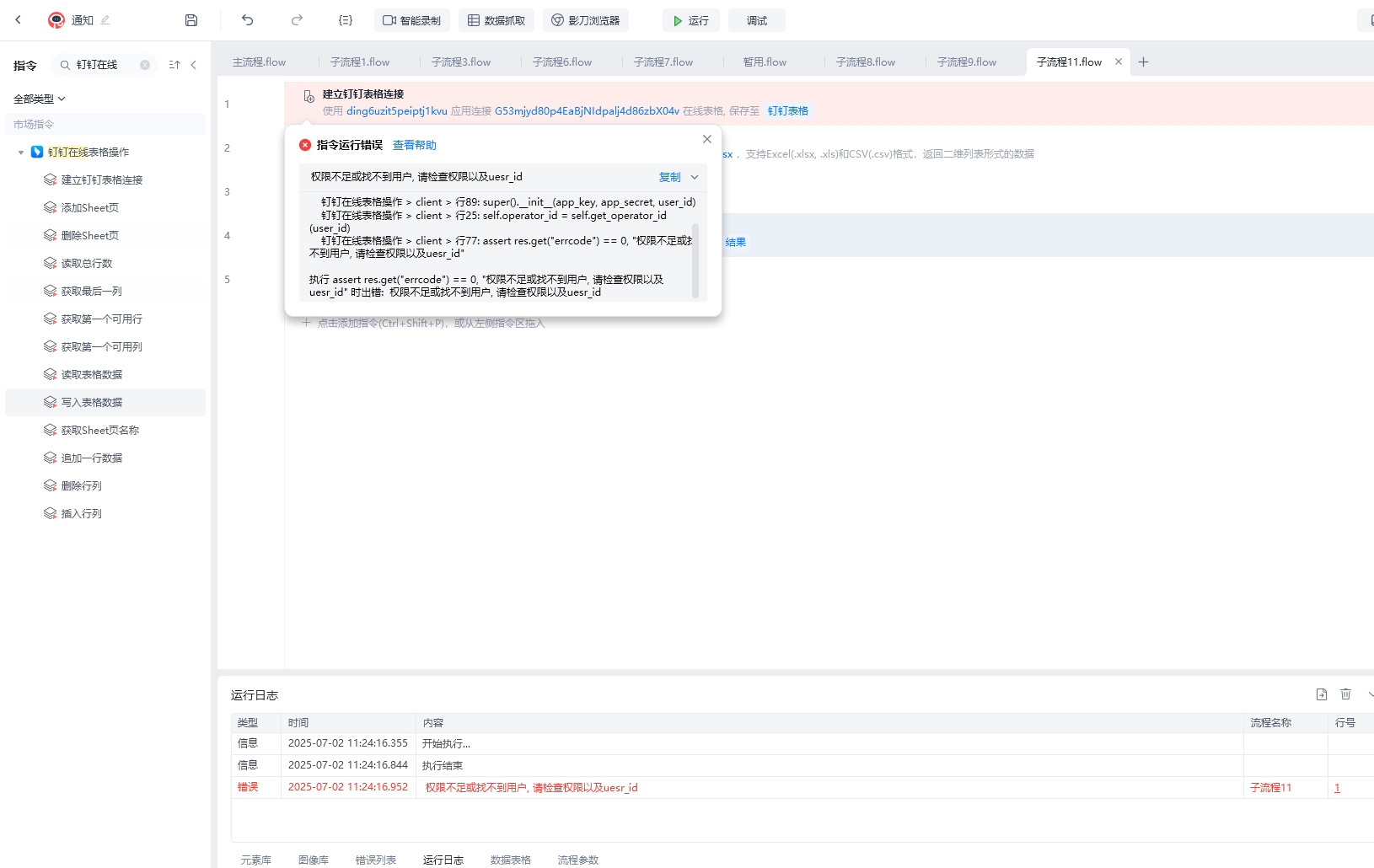Select 读取表格数据 command
The width and height of the screenshot is (1374, 868).
(x=92, y=375)
